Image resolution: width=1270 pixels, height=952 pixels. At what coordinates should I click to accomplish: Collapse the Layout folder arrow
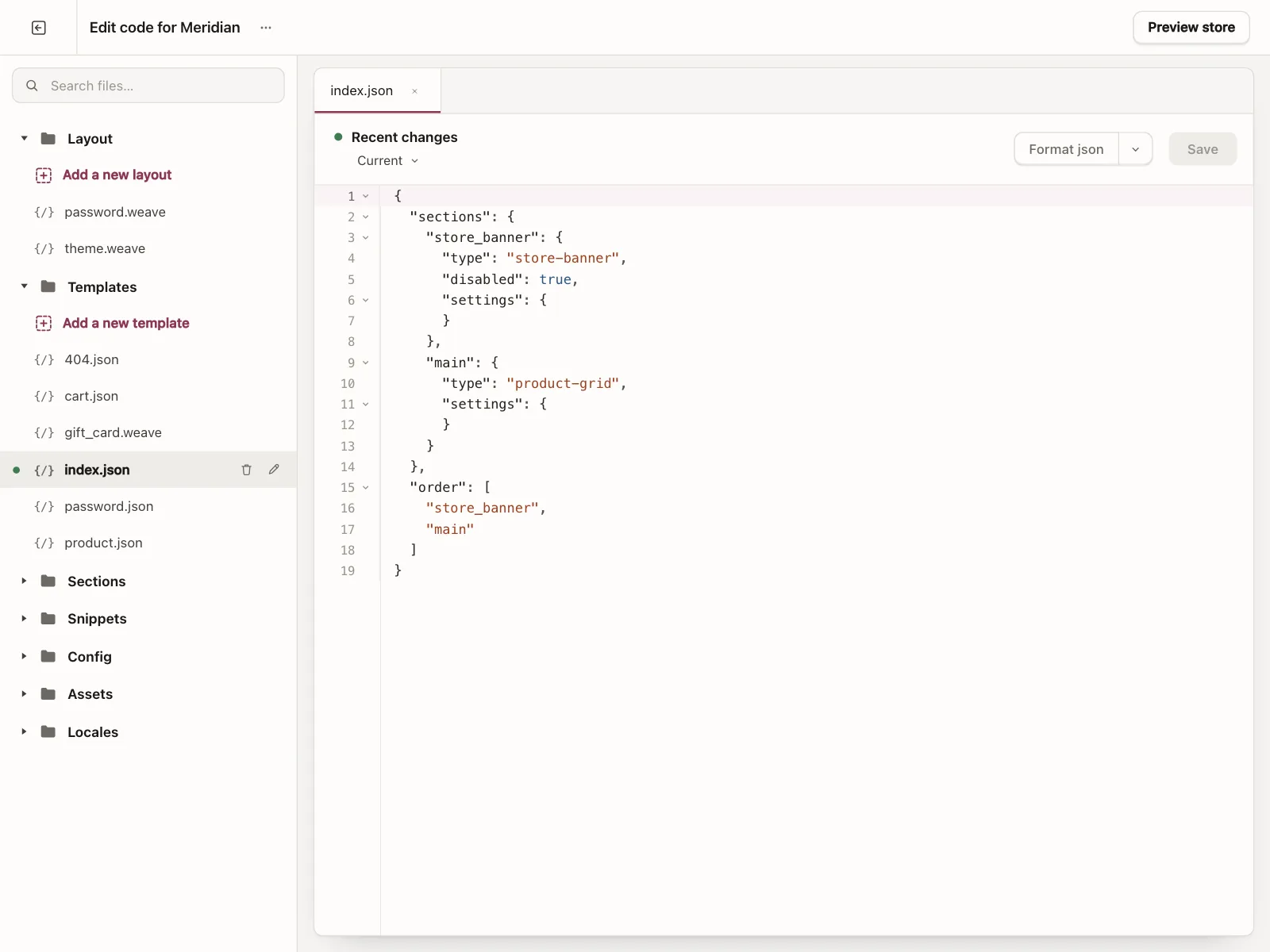click(x=24, y=138)
